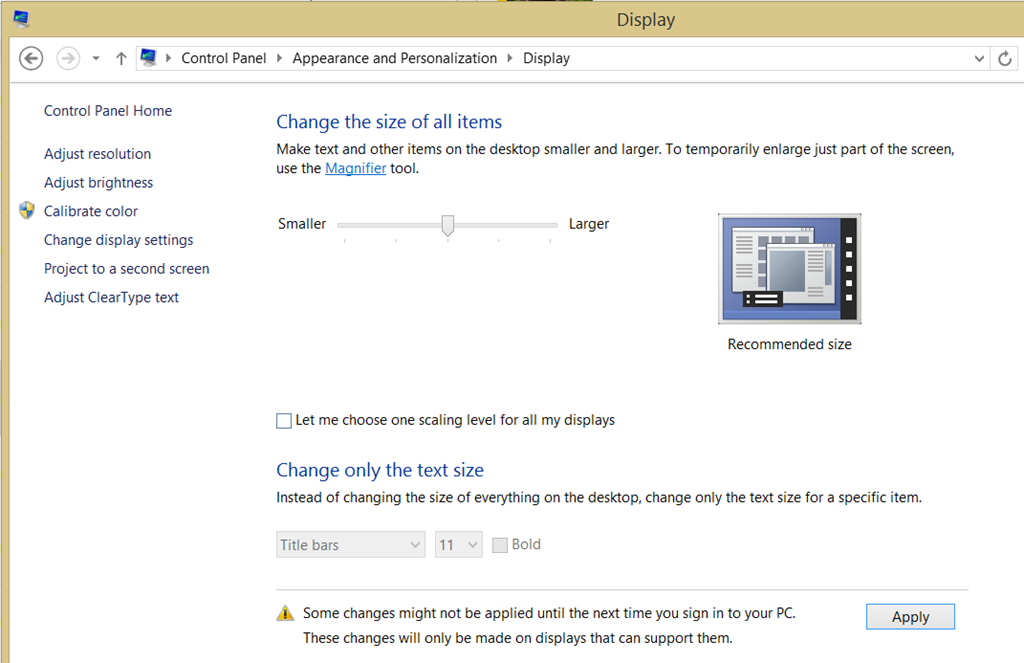Viewport: 1024px width, 663px height.
Task: Open Project to a second screen
Action: (x=127, y=269)
